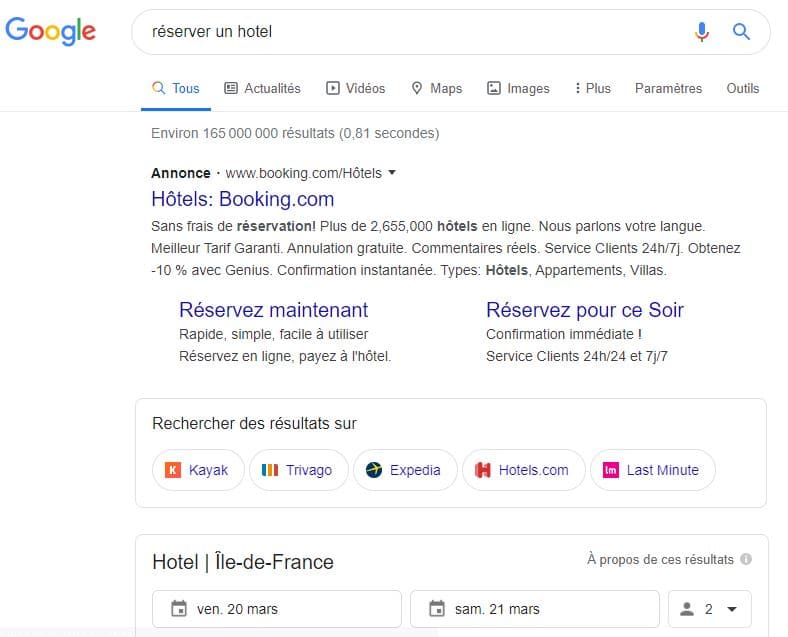Expand the booking.com ad dropdown arrow
Screen dimensions: 788x637
click(x=392, y=173)
